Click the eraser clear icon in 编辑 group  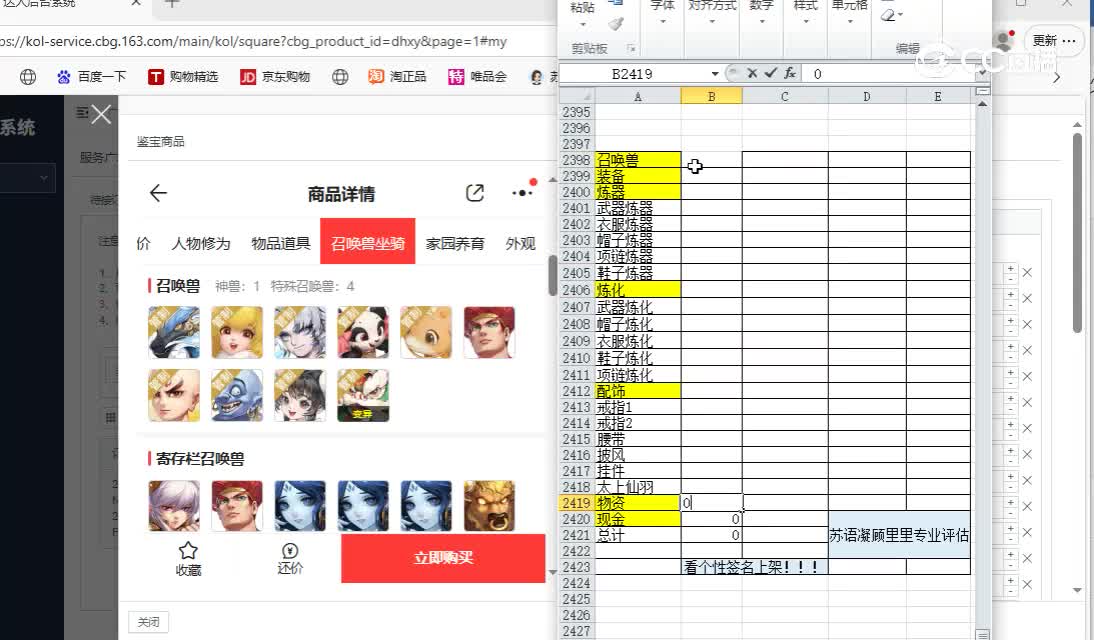[889, 15]
